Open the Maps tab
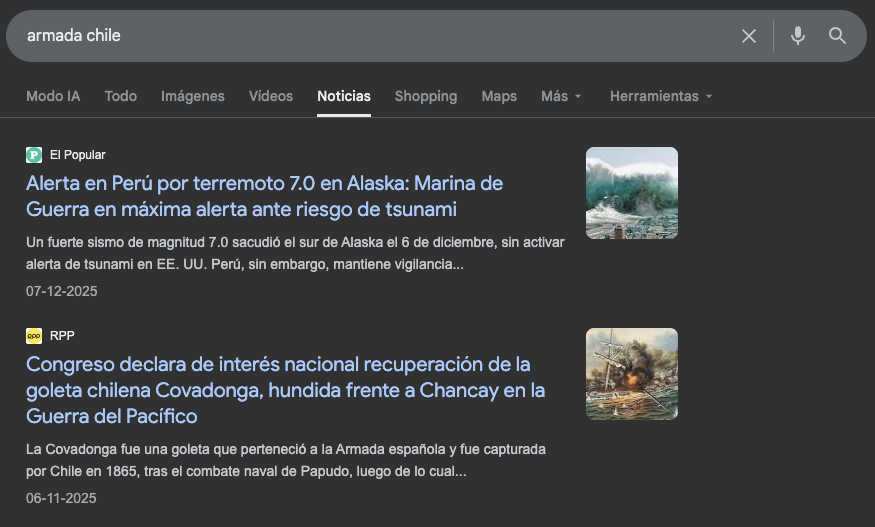Viewport: 875px width, 527px height. click(x=499, y=96)
